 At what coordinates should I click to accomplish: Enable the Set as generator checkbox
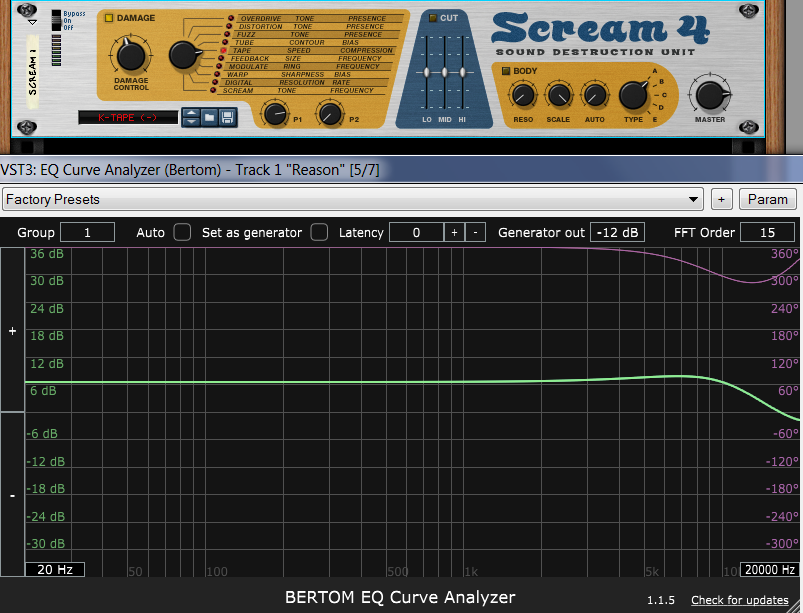[x=319, y=232]
